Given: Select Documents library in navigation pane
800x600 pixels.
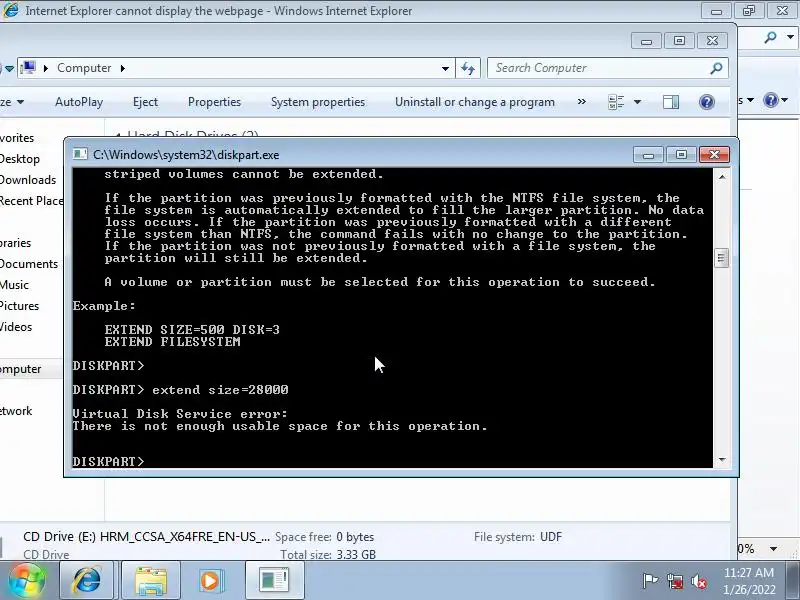Looking at the screenshot, I should [29, 264].
